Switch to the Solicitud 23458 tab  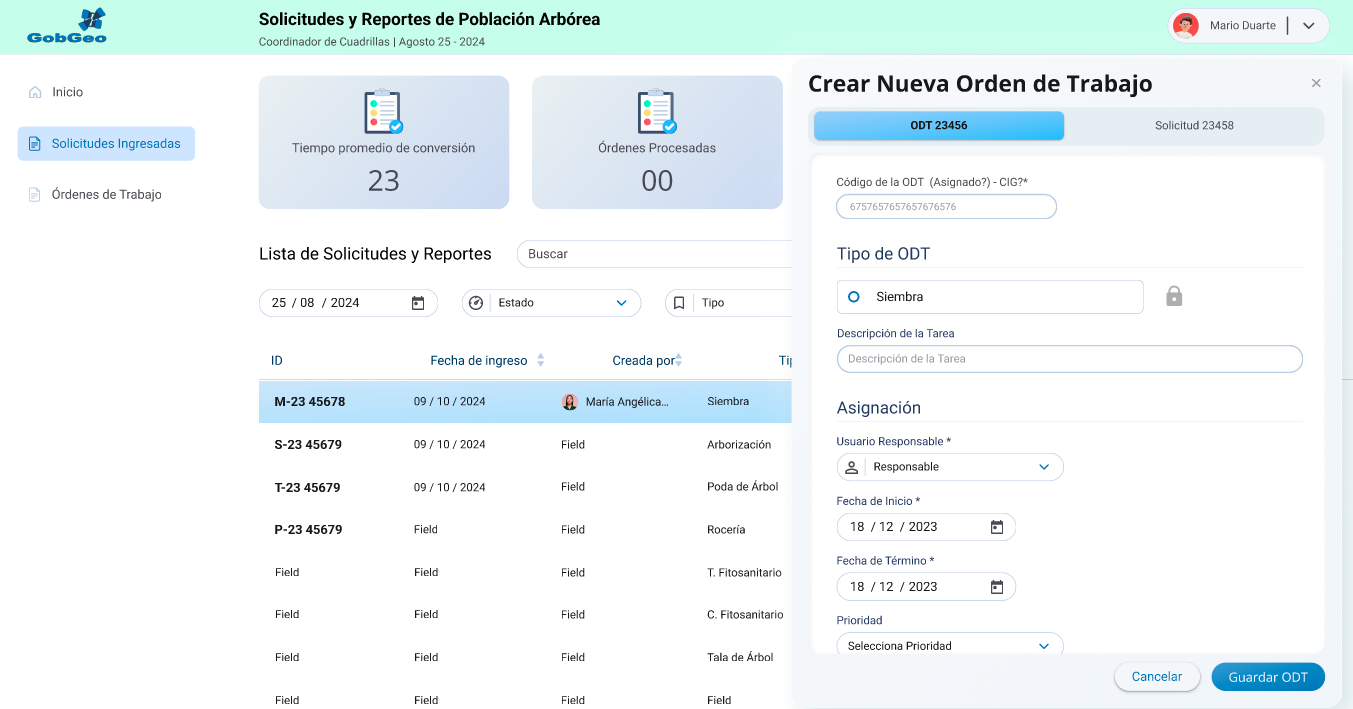click(x=1193, y=126)
